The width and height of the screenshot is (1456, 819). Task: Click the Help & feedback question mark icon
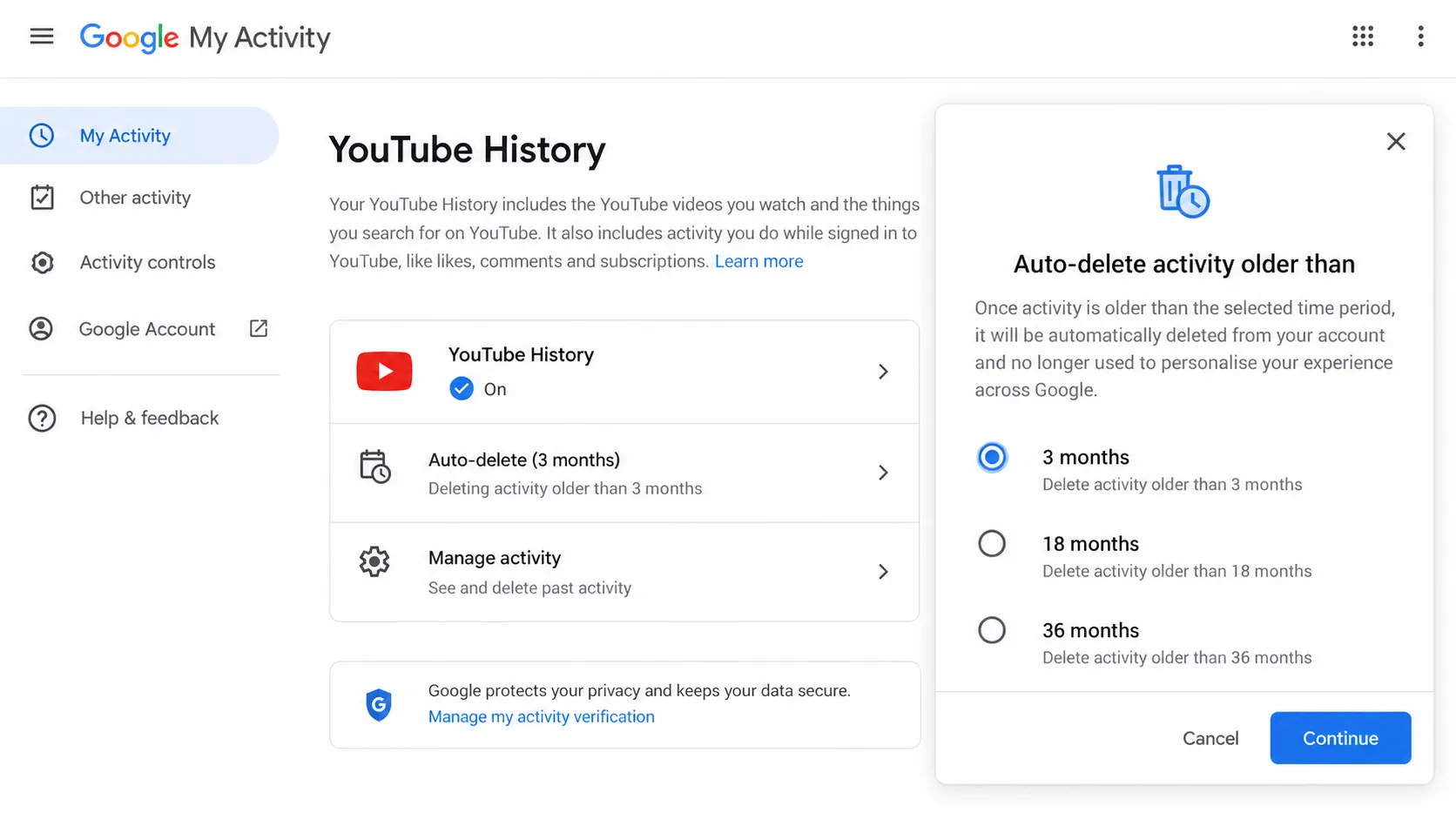[x=42, y=419]
